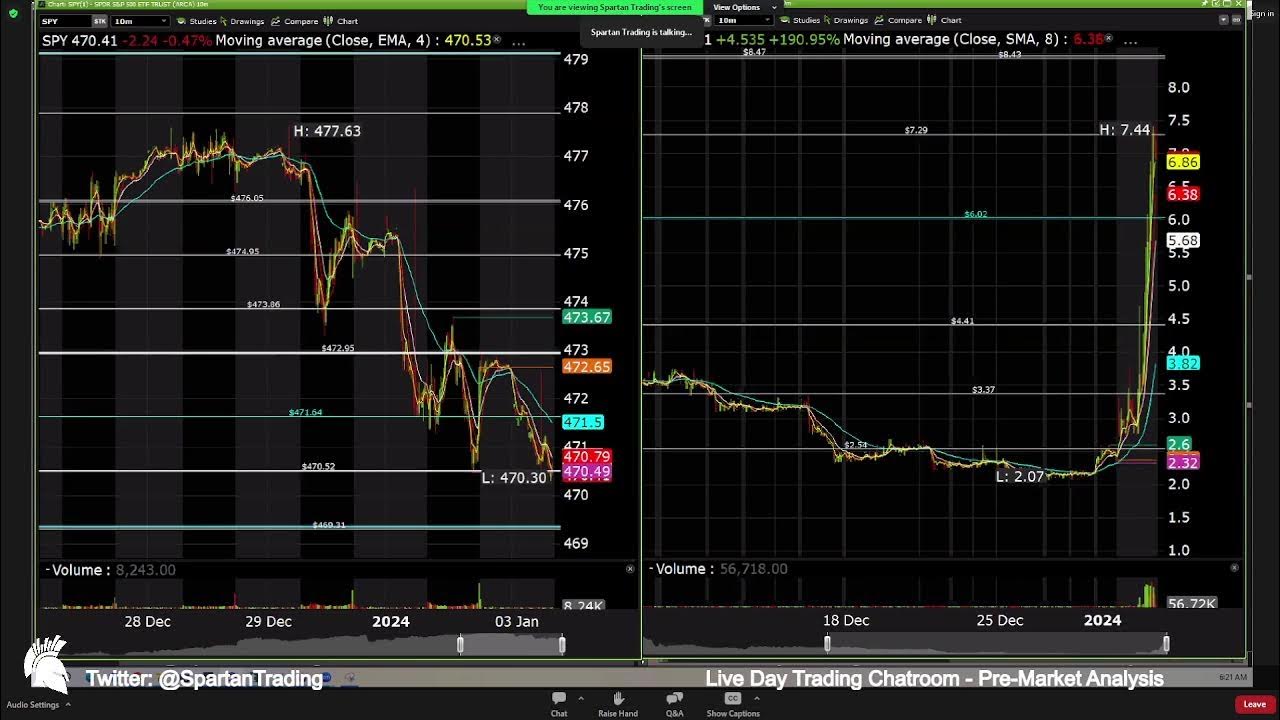Viewport: 1280px width, 720px height.
Task: Click the L: 470.30 low marker
Action: click(514, 478)
